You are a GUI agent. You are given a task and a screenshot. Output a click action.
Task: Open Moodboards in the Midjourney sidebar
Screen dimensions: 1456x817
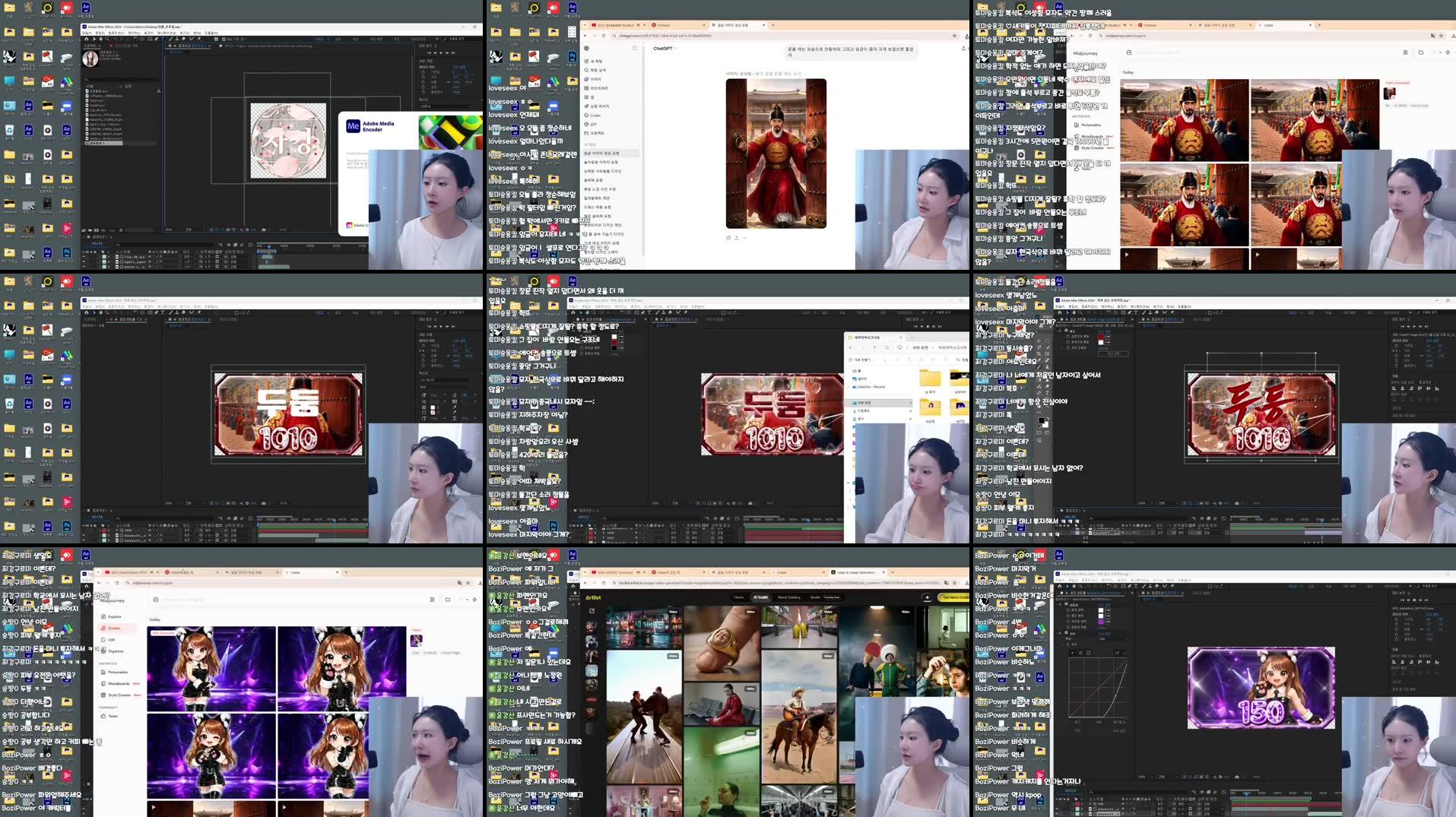(x=119, y=684)
